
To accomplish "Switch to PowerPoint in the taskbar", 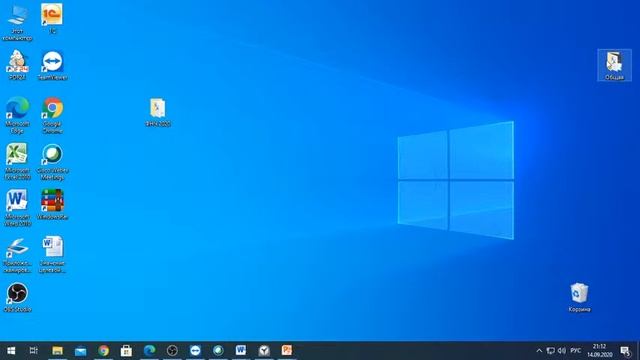I will point(287,351).
